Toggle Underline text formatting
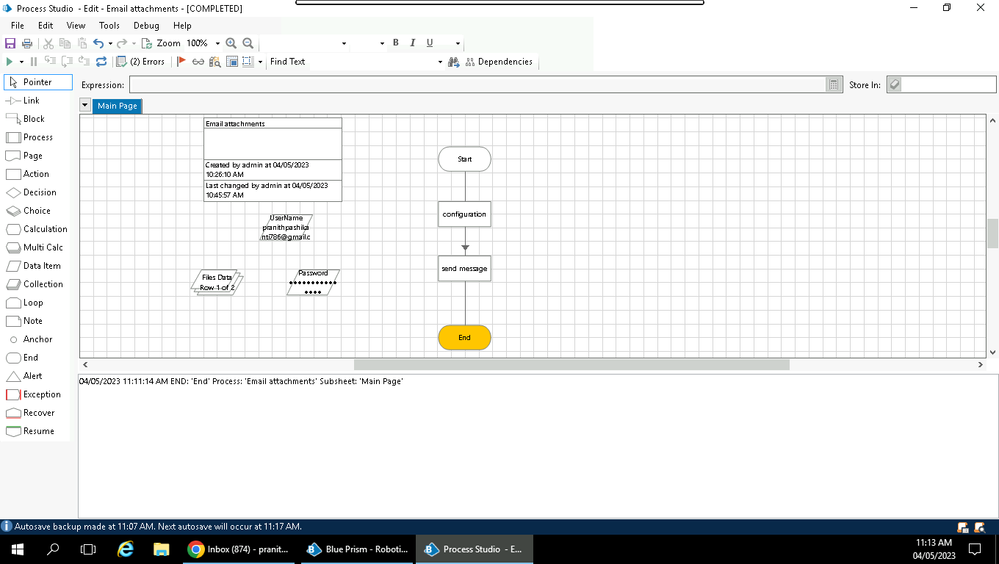 pyautogui.click(x=430, y=43)
